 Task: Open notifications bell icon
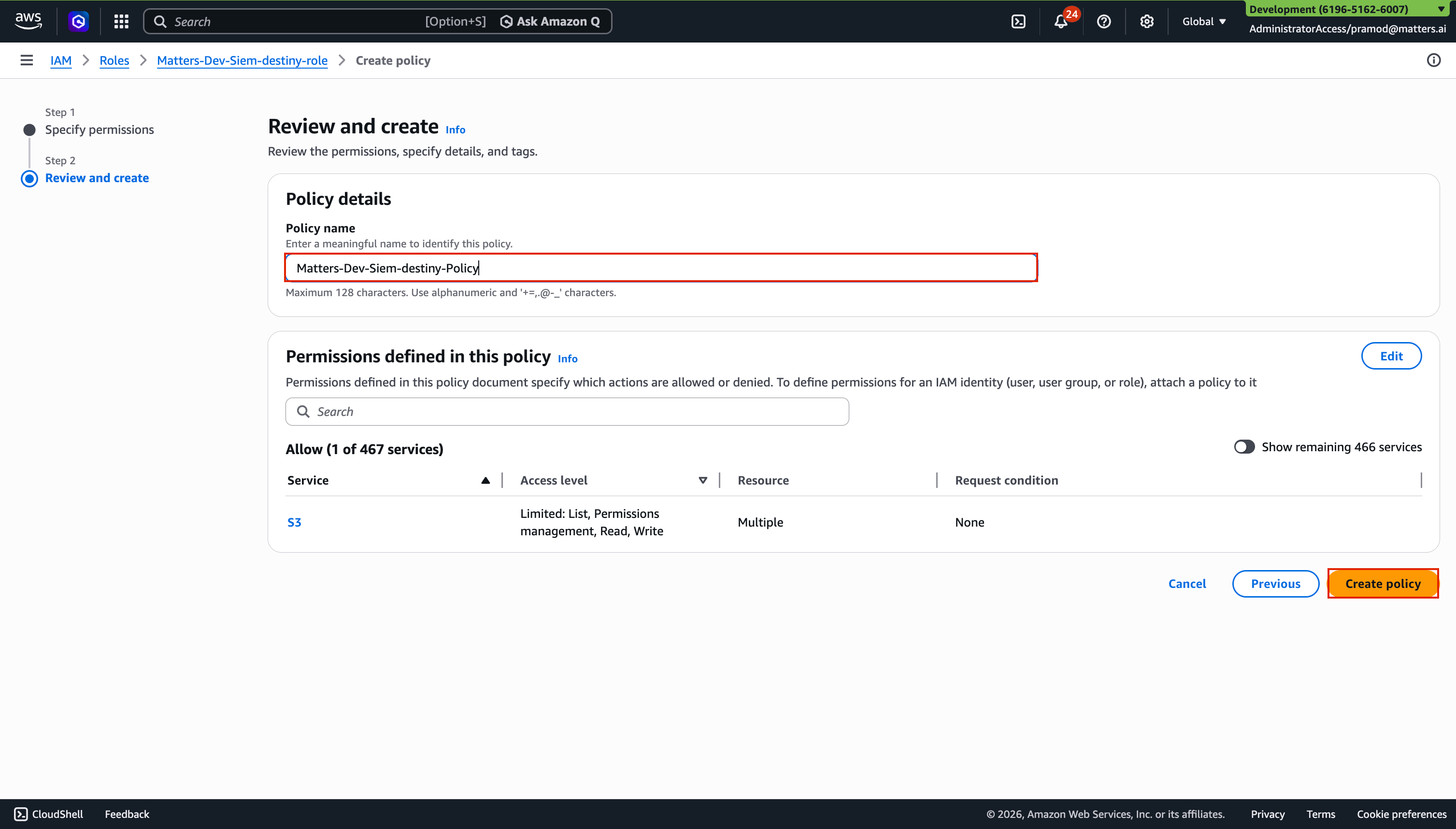[x=1060, y=22]
